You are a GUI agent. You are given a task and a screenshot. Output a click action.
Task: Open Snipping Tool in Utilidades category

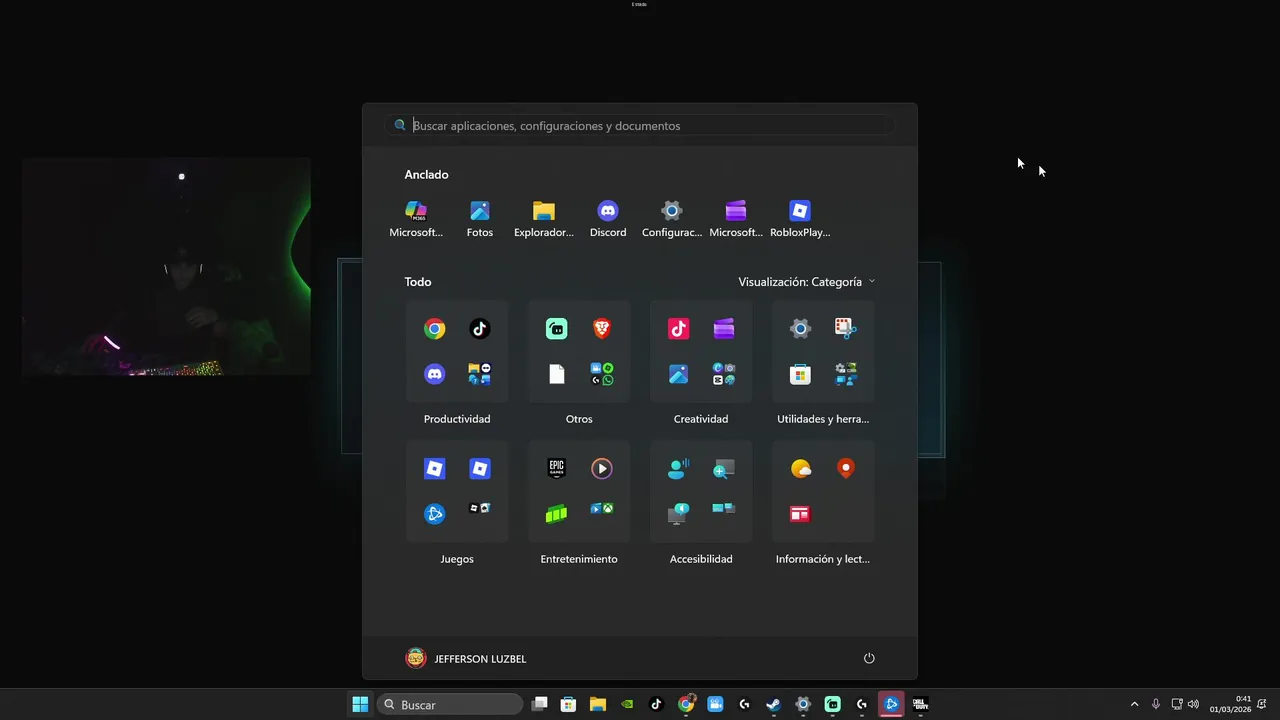[846, 329]
